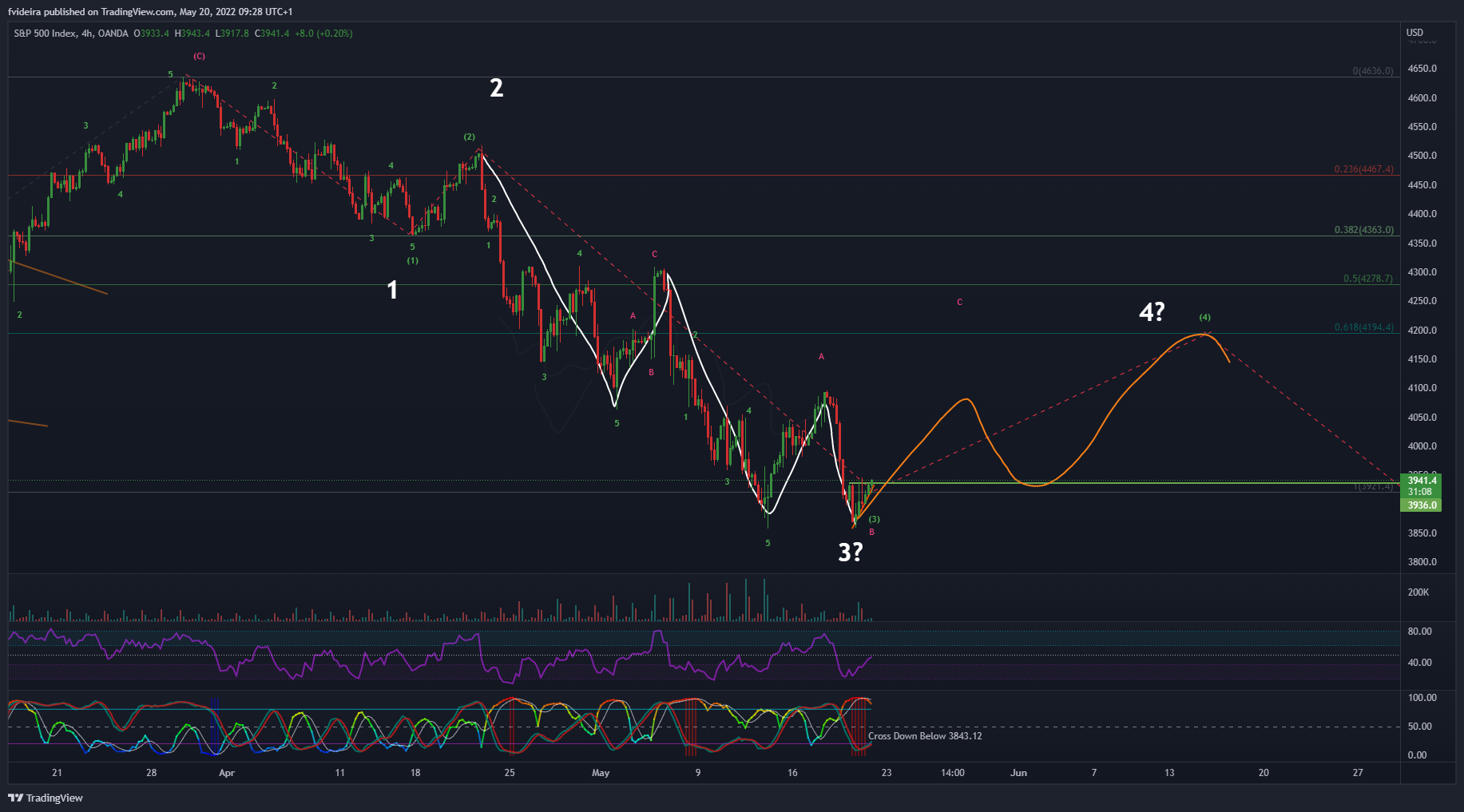The image size is (1464, 812).
Task: Click the large white 4? wave annotation
Action: click(x=1152, y=312)
